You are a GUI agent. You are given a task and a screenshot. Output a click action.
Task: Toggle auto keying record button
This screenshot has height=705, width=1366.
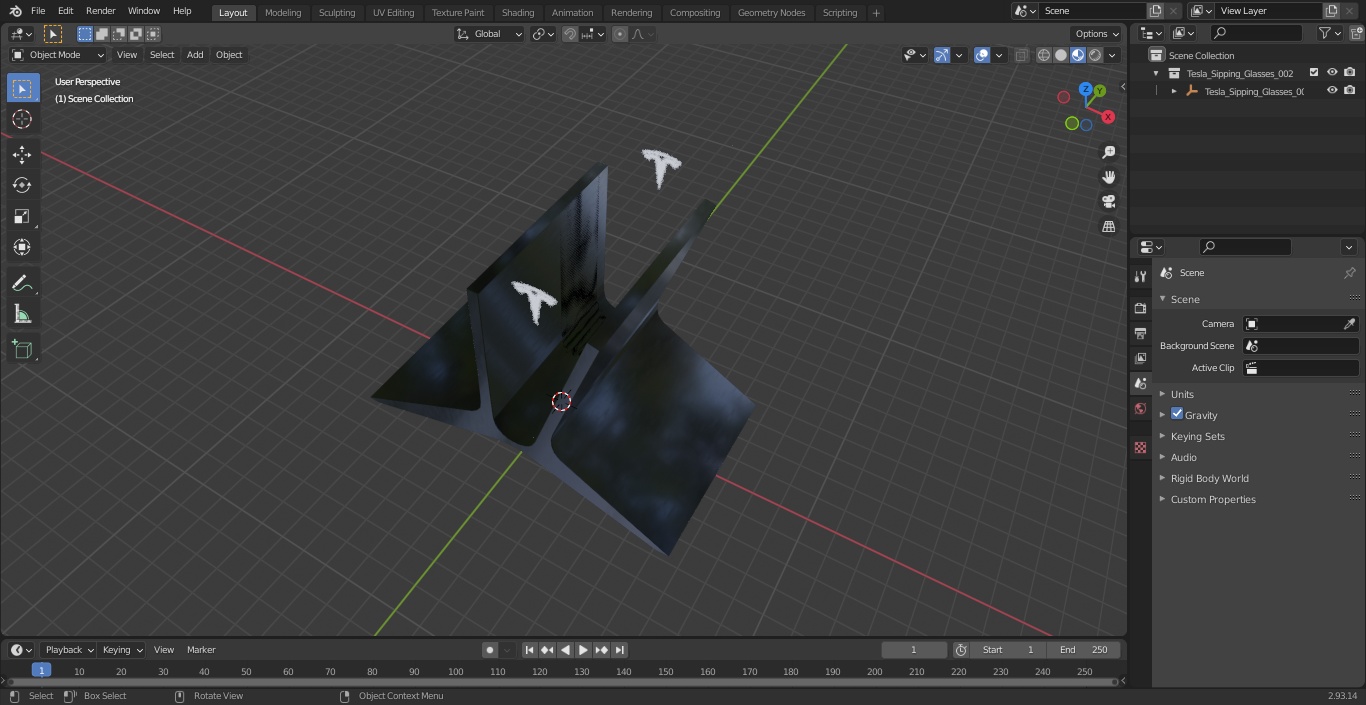point(490,650)
